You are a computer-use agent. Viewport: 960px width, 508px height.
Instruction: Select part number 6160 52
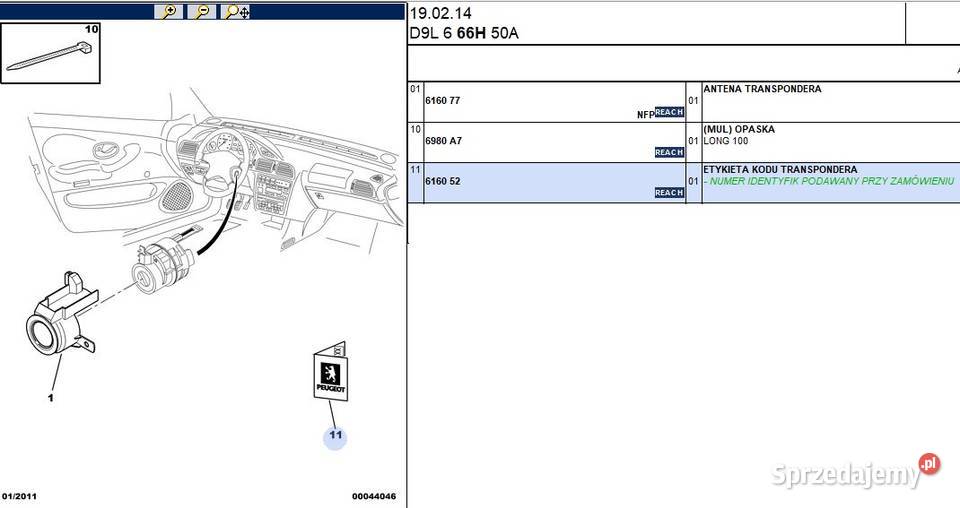click(443, 181)
